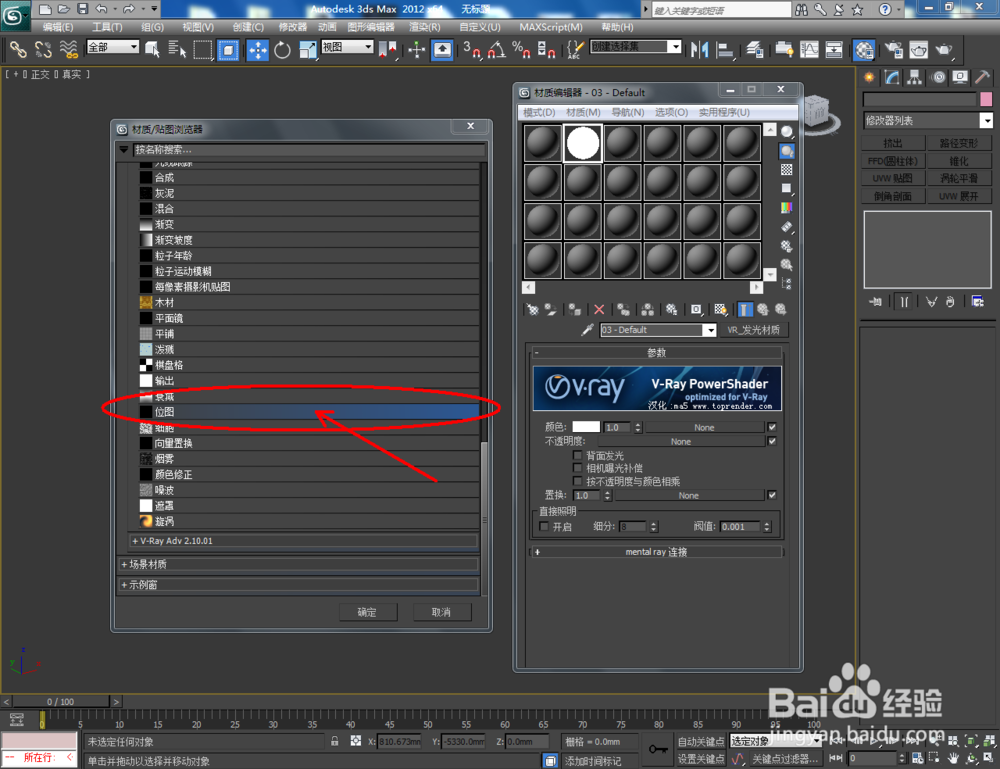
Task: Expand the V-Ray Adv 2.10.01 group
Action: pyautogui.click(x=303, y=541)
